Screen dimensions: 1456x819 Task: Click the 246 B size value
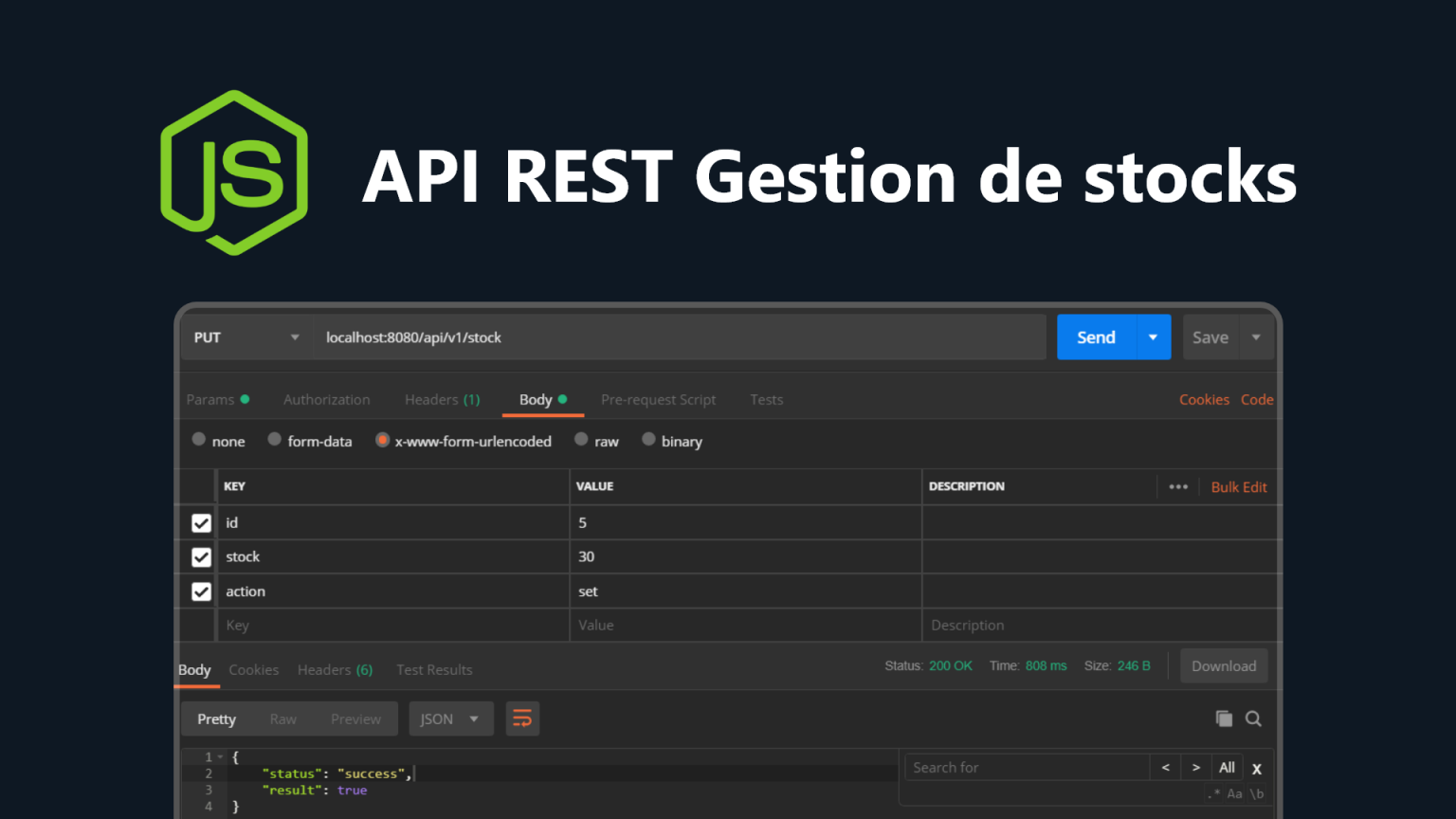click(1134, 666)
